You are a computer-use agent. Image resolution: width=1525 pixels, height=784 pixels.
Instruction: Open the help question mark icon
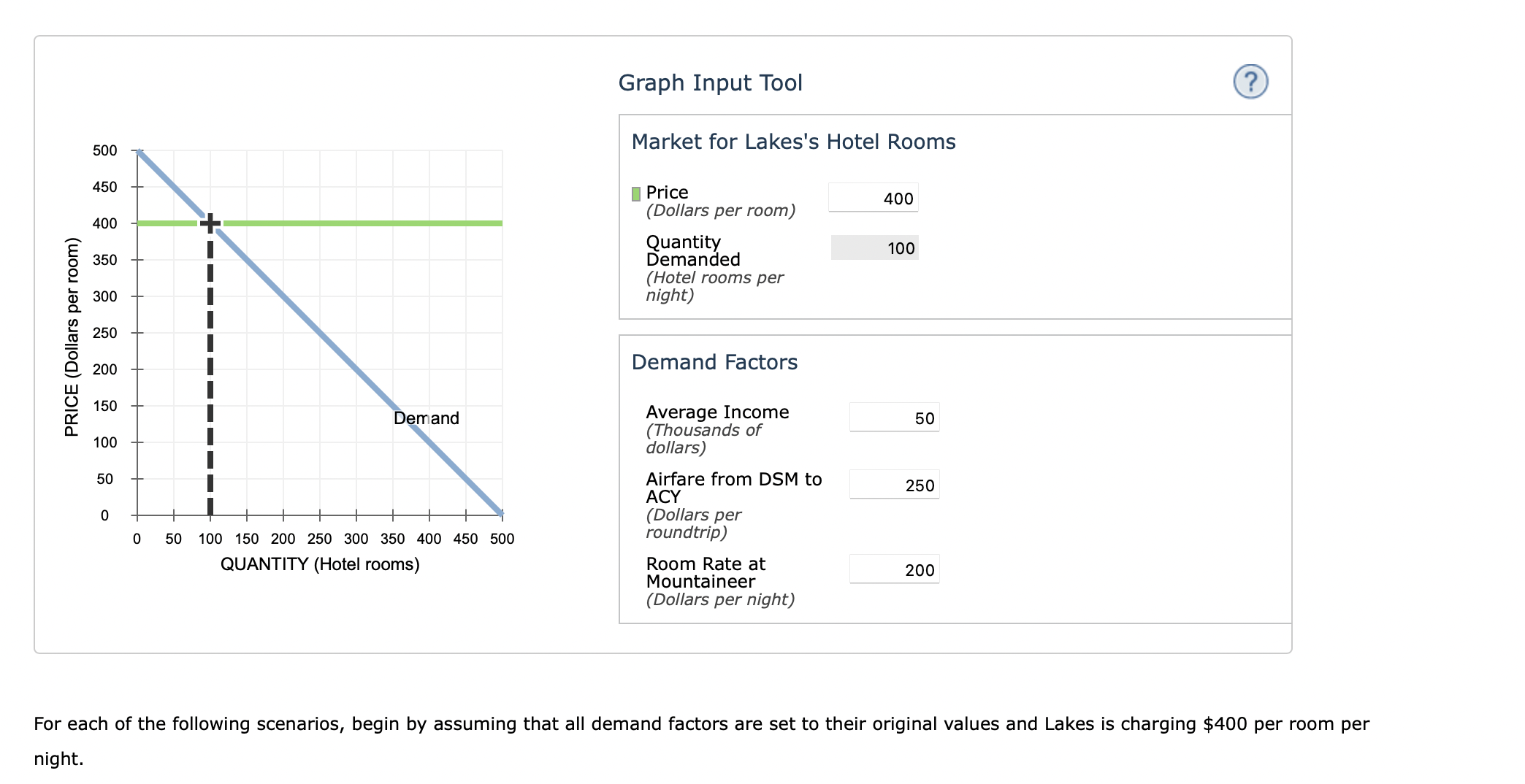click(x=1251, y=82)
